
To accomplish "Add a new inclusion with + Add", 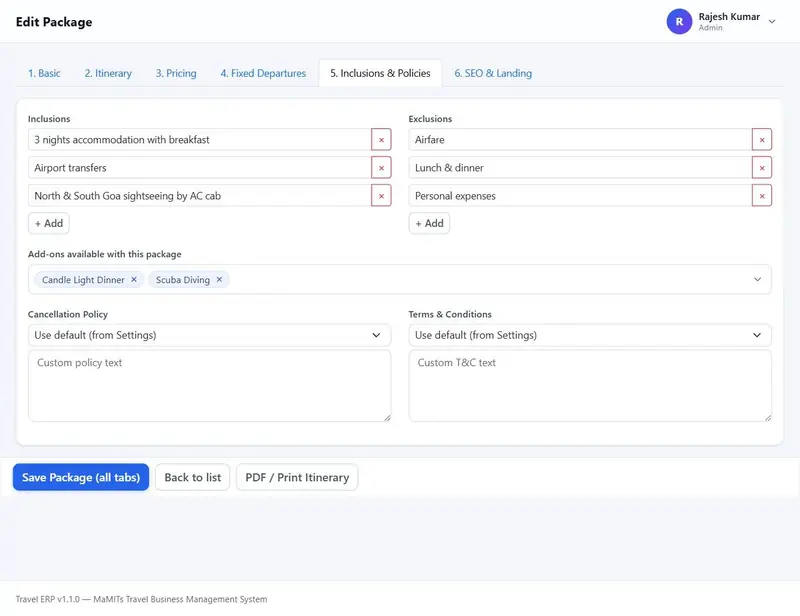I will tap(49, 224).
